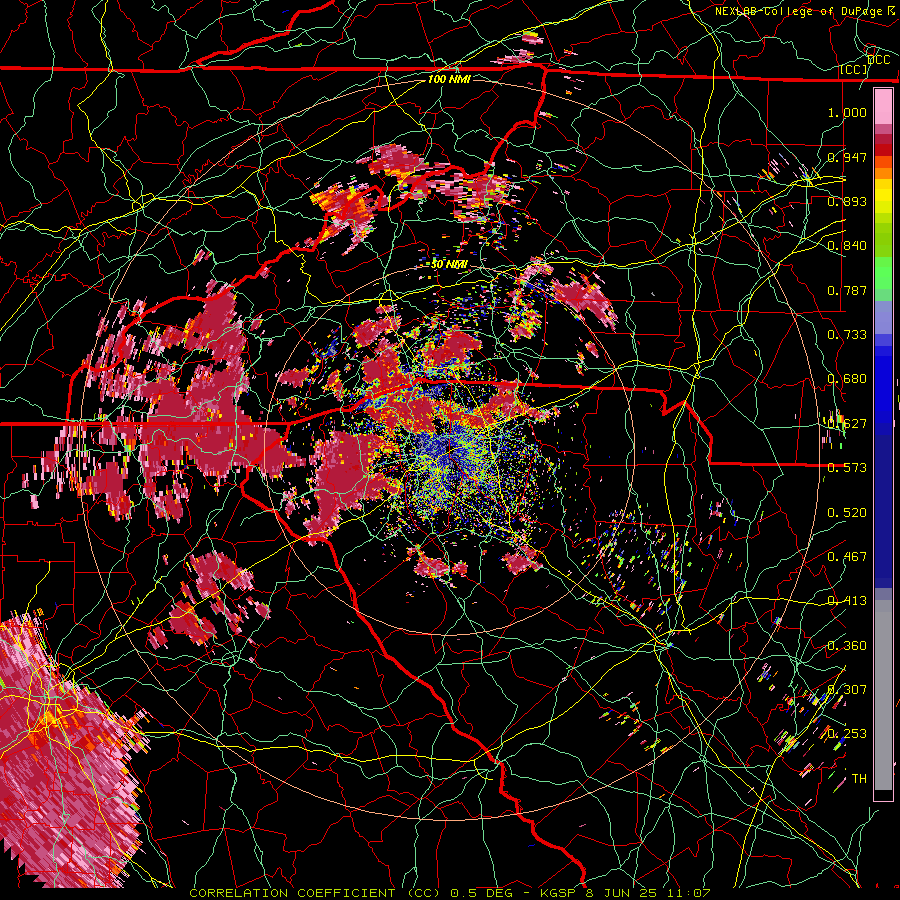Click the 100 NMI range ring label
This screenshot has width=900, height=900.
click(449, 79)
